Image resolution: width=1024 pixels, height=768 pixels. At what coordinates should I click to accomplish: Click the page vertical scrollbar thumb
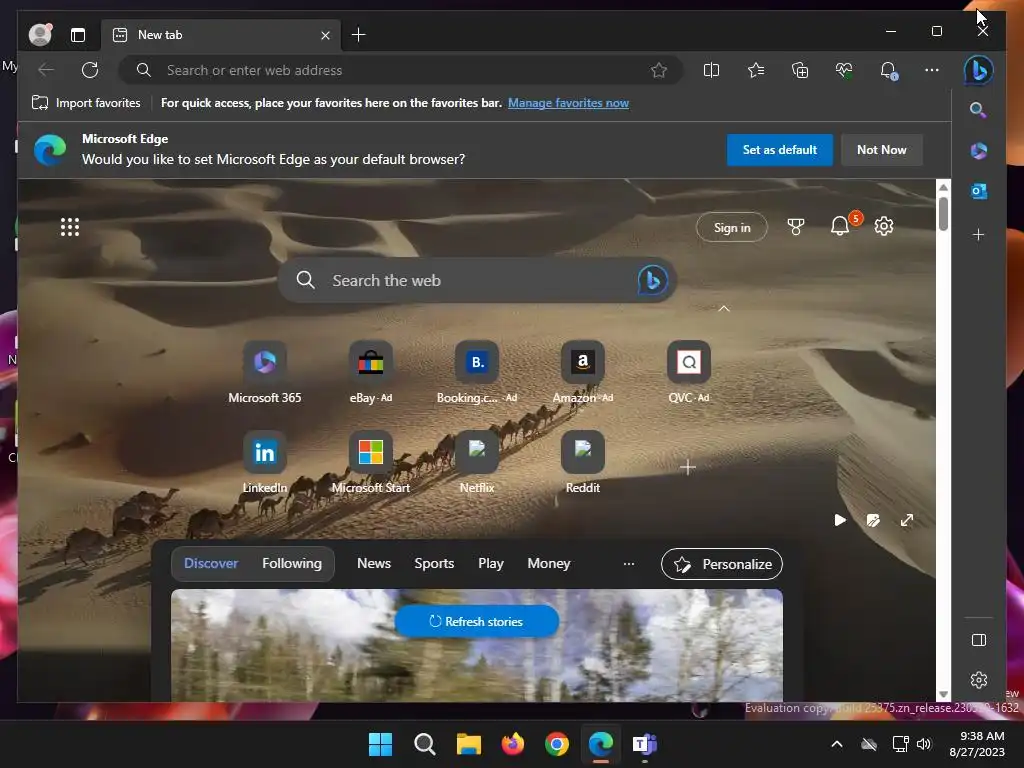(x=943, y=214)
